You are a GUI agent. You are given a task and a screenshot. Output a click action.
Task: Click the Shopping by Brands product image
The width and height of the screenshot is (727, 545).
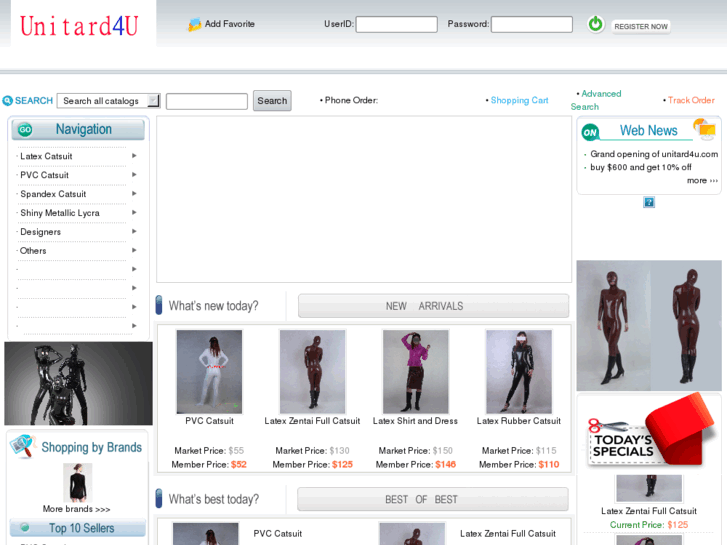coord(77,482)
